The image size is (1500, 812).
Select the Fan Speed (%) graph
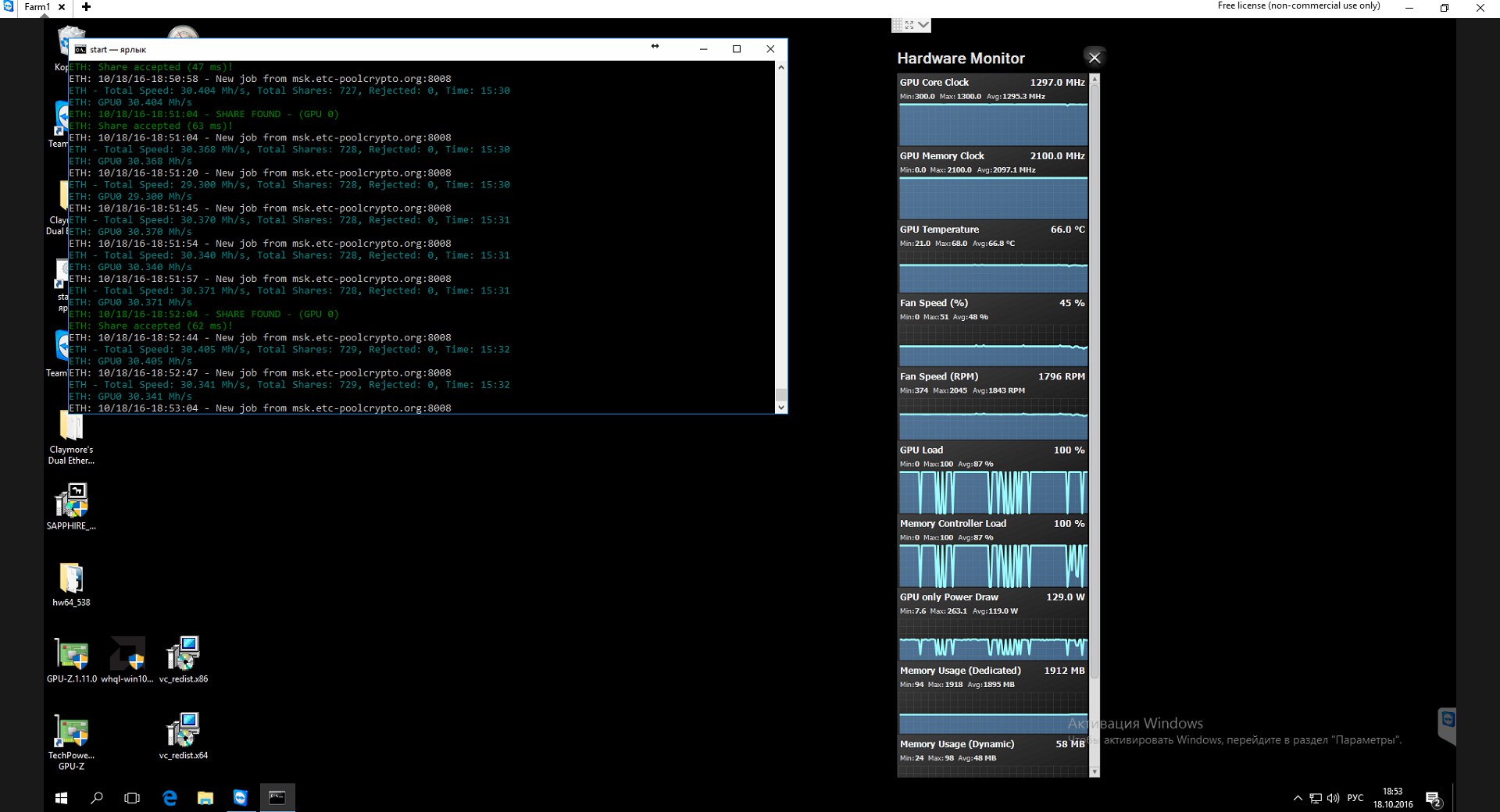point(992,344)
